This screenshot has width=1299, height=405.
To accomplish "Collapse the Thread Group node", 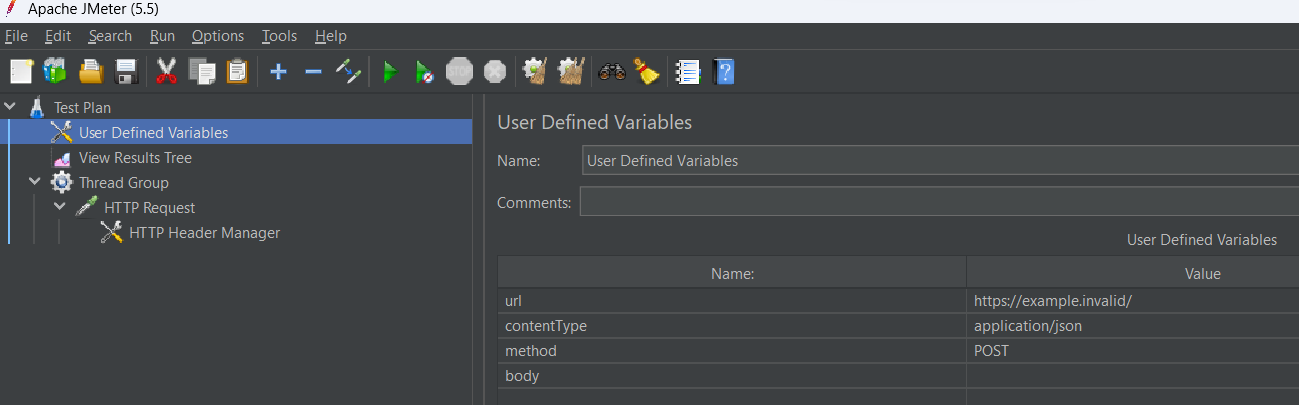I will [x=36, y=182].
